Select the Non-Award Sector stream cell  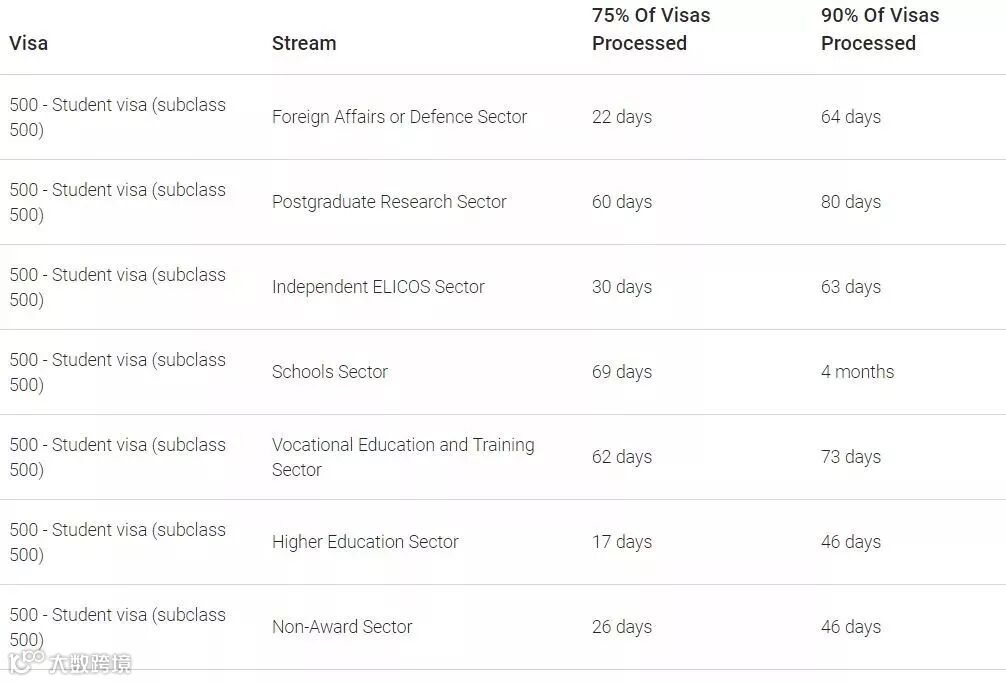pos(342,627)
